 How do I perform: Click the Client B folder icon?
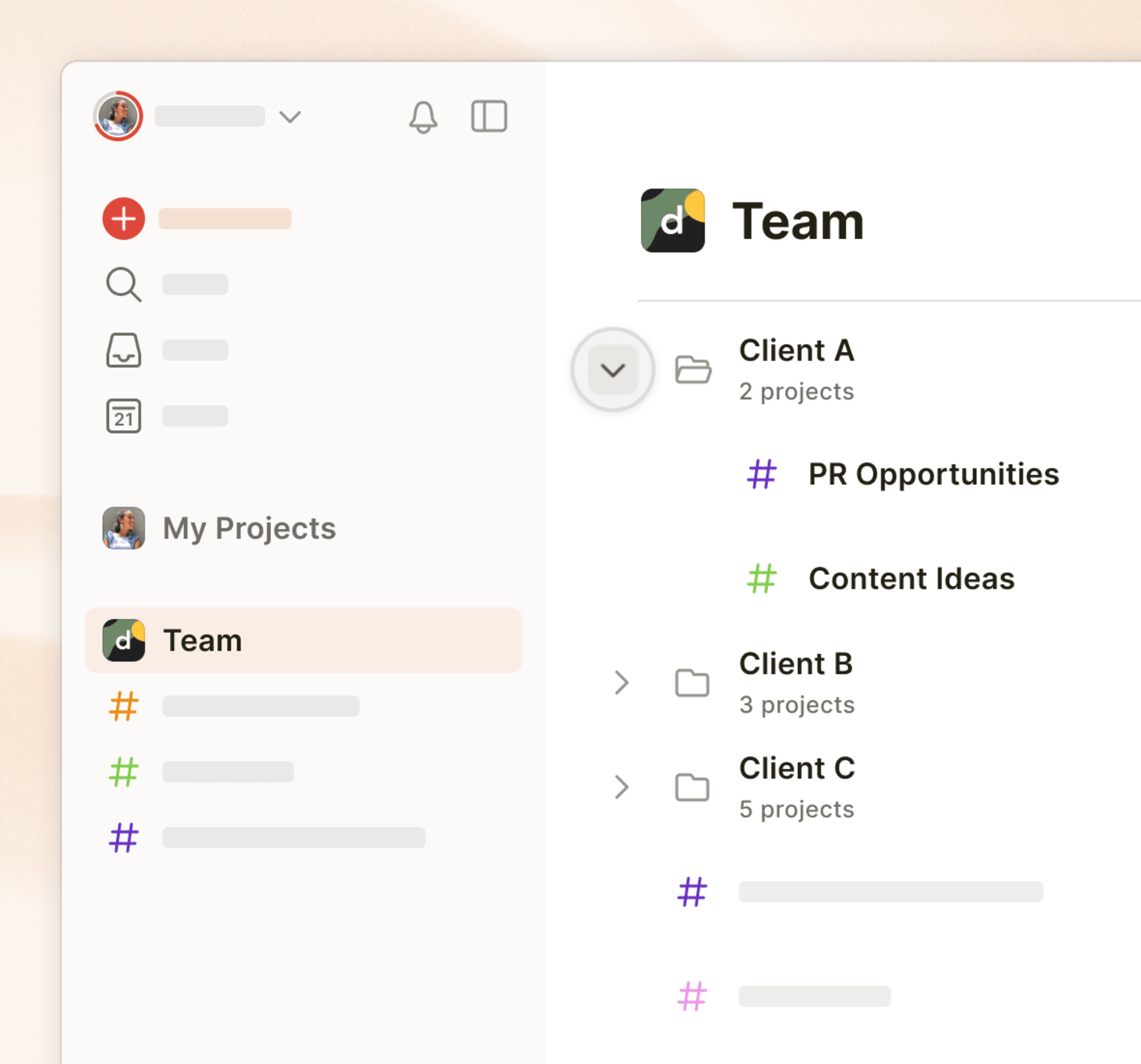coord(692,683)
